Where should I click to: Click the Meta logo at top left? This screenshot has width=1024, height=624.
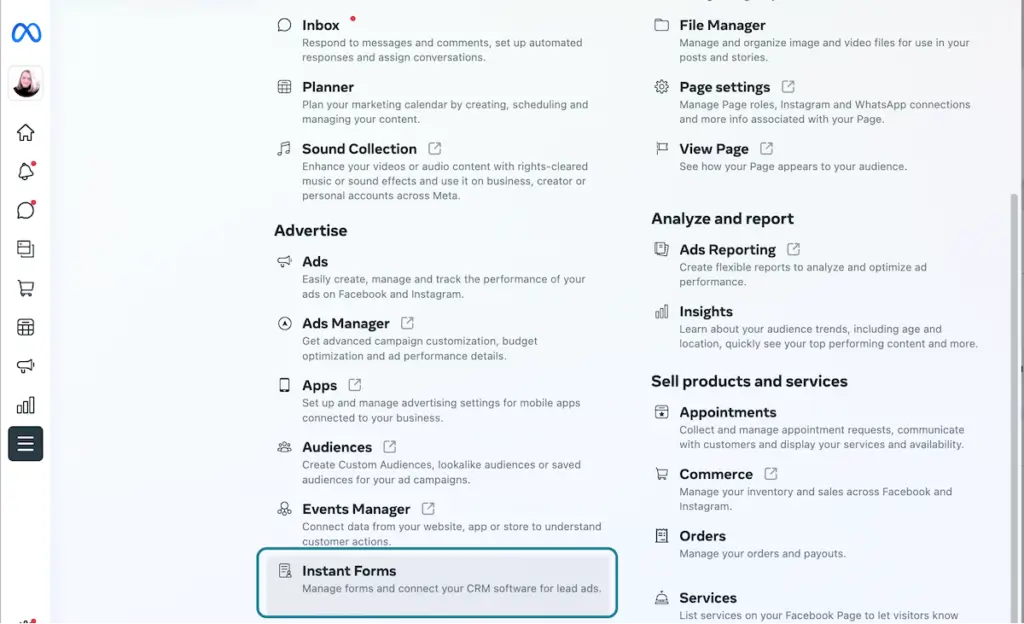tap(25, 33)
